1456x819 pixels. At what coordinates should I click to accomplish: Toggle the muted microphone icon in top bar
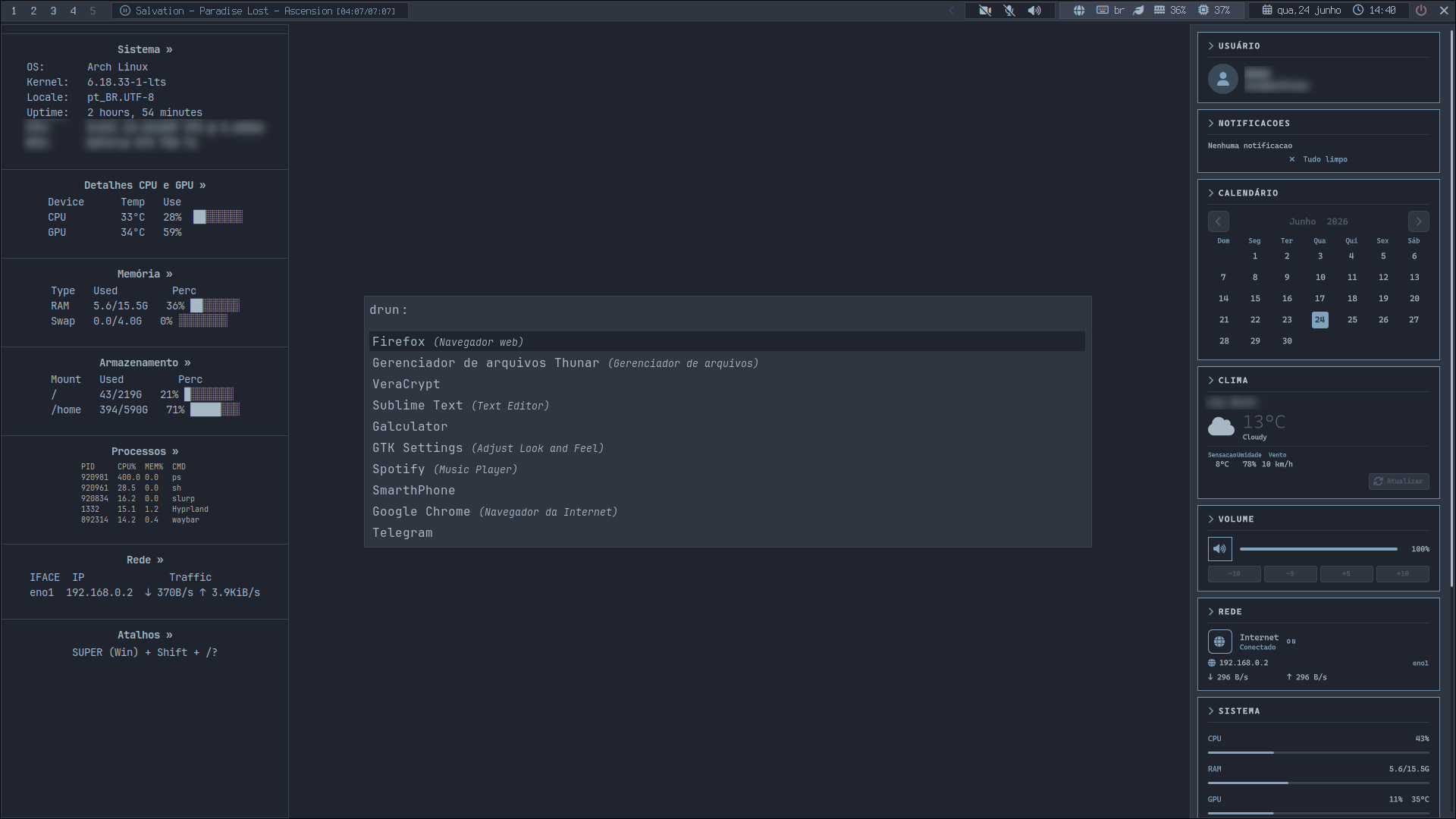(x=1009, y=11)
